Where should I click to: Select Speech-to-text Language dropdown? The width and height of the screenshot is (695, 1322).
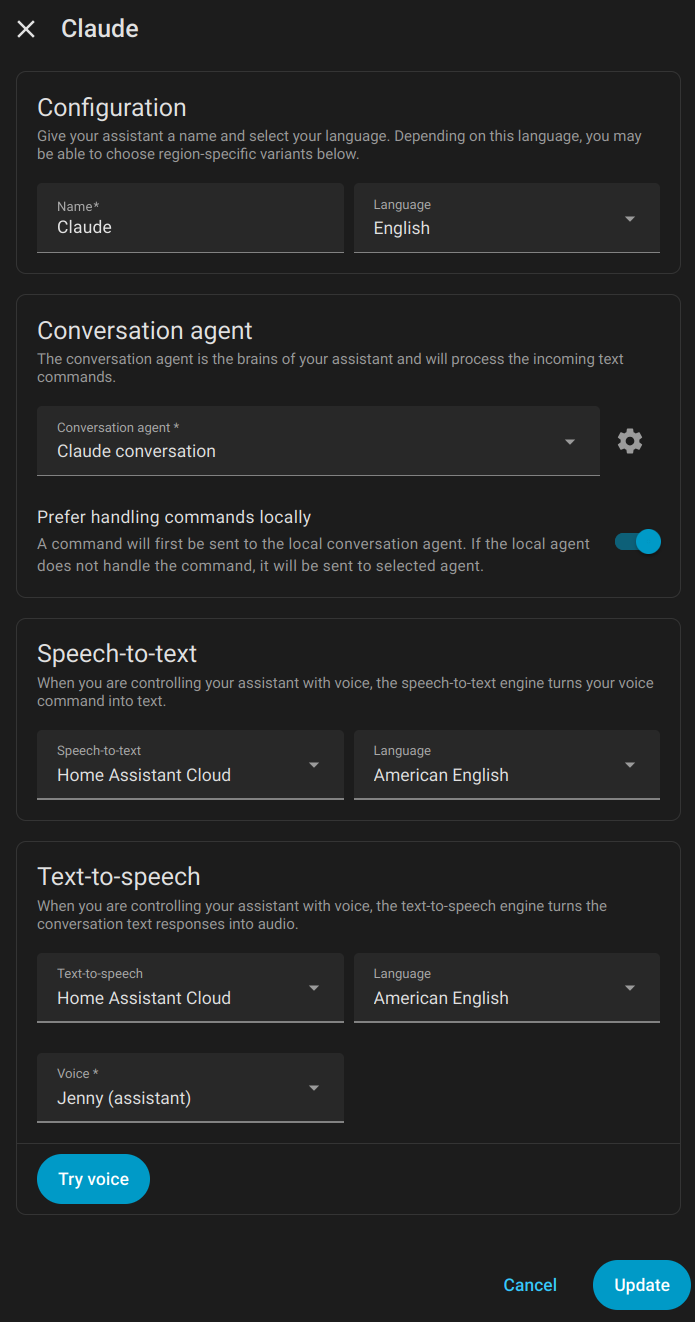coord(506,765)
